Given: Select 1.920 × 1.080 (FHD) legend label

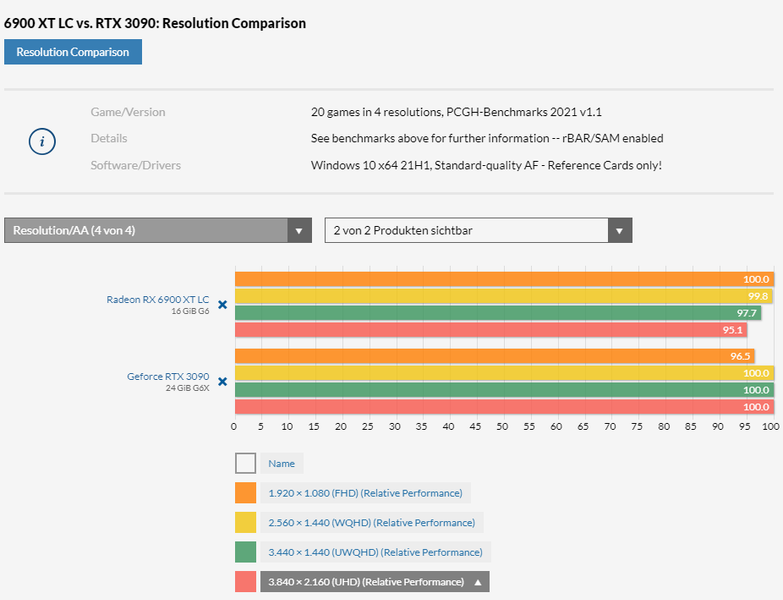Looking at the screenshot, I should click(365, 493).
